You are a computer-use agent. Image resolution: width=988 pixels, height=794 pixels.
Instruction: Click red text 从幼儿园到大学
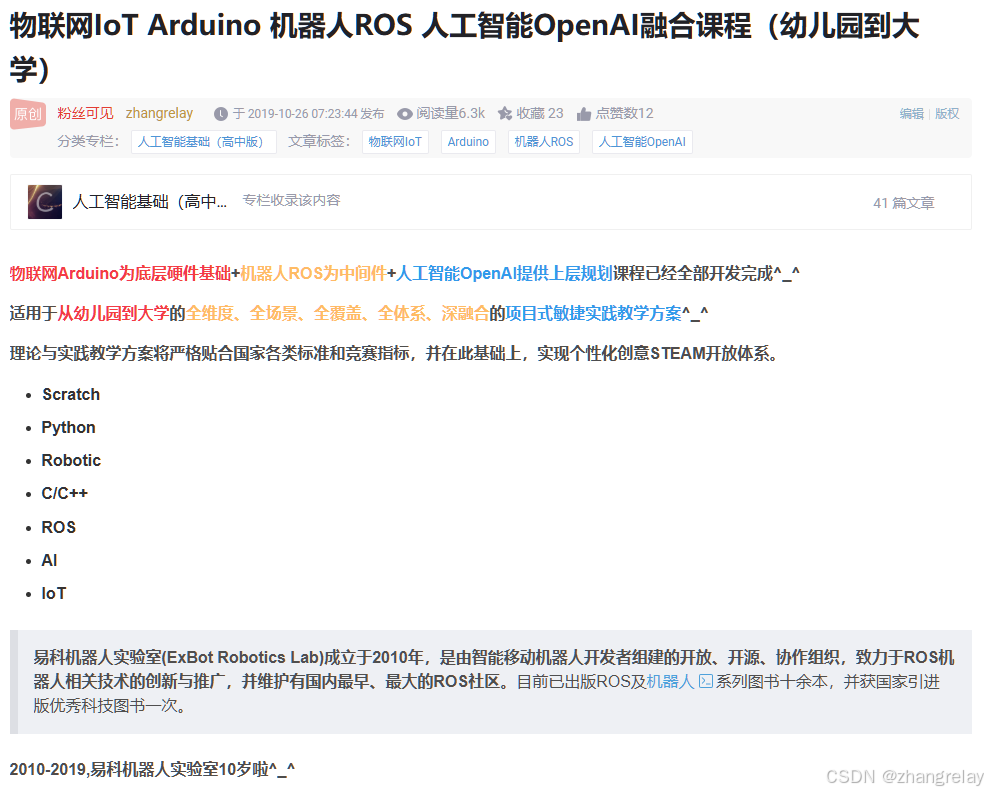point(113,313)
